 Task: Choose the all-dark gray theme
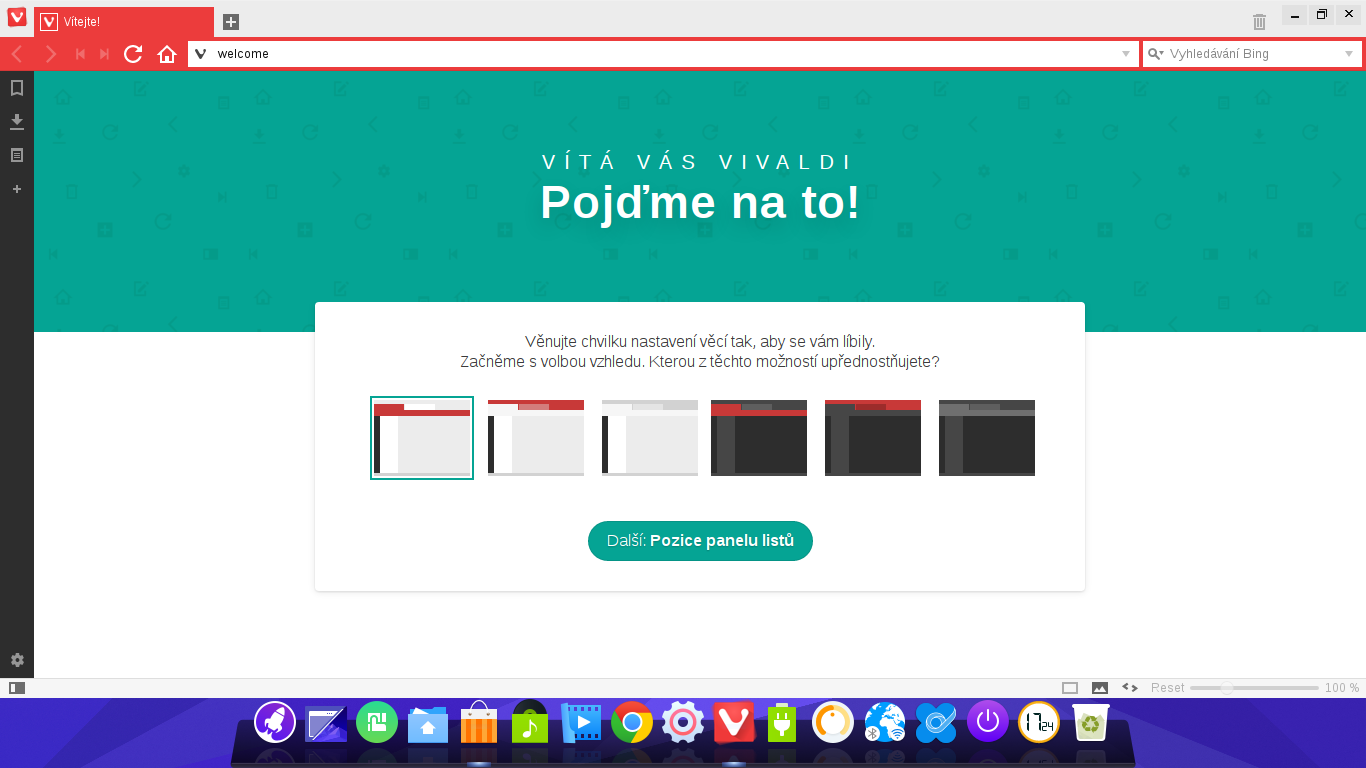coord(987,438)
